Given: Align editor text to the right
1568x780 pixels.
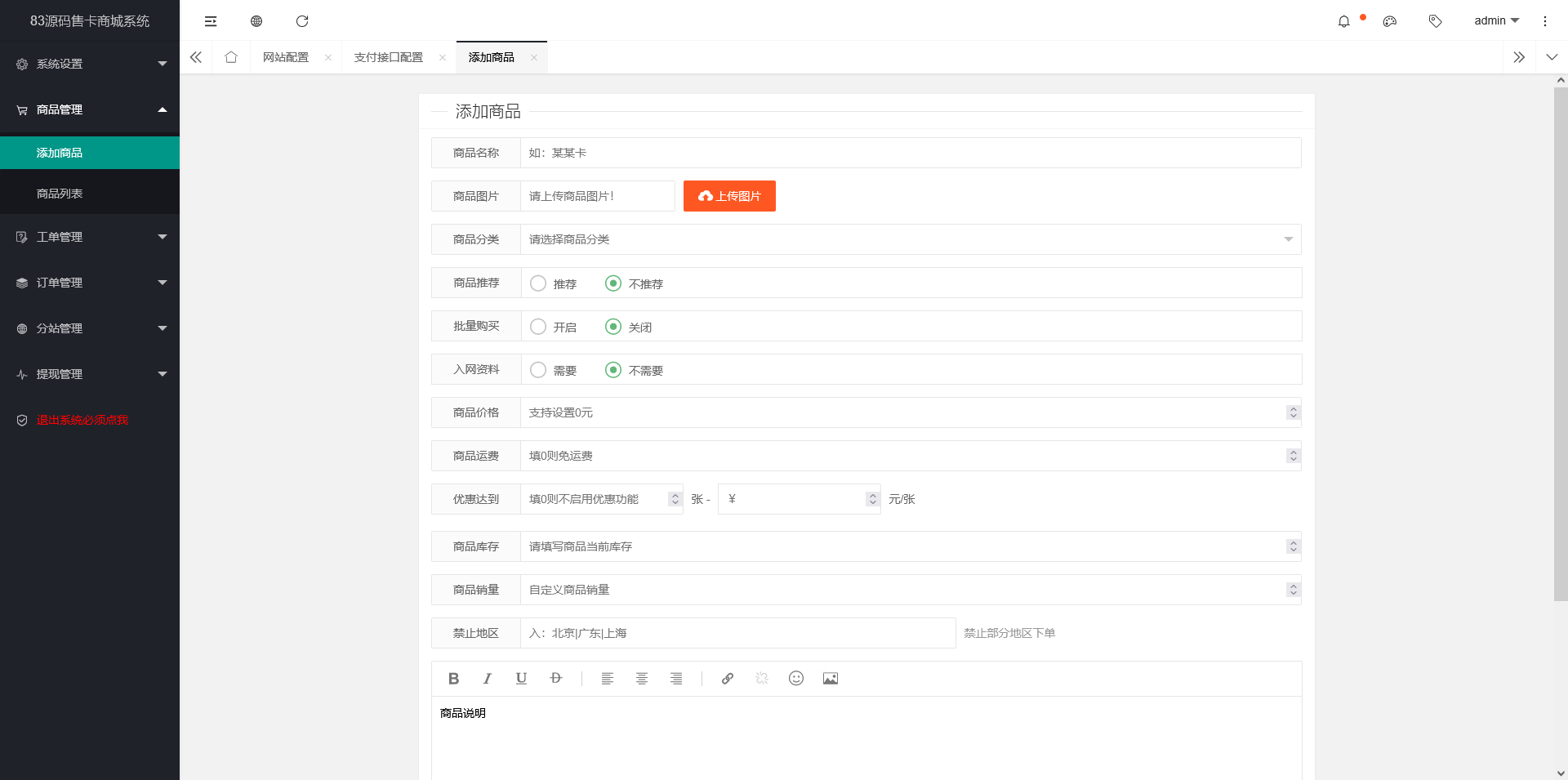Looking at the screenshot, I should (x=676, y=678).
